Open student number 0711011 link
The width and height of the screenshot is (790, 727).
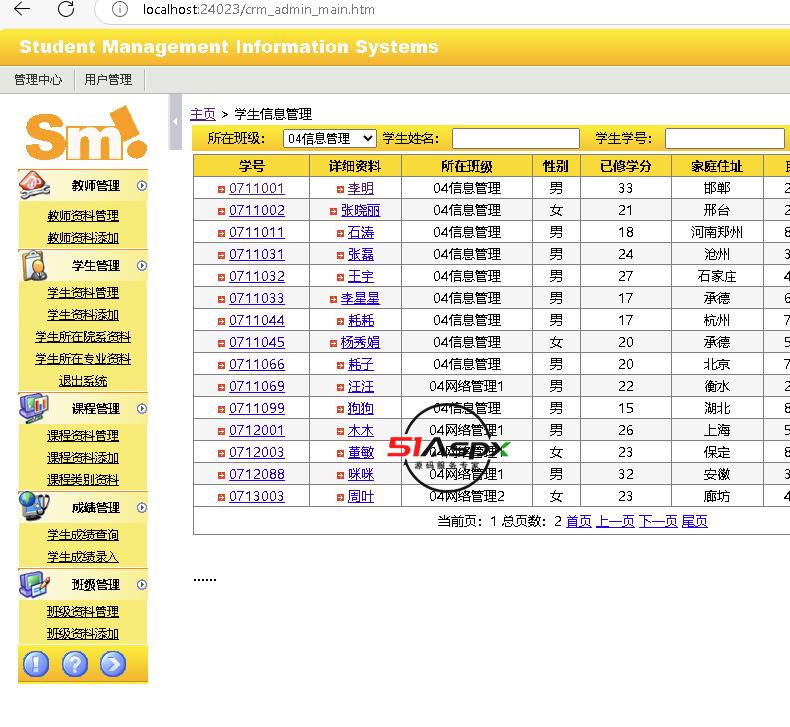click(x=257, y=232)
